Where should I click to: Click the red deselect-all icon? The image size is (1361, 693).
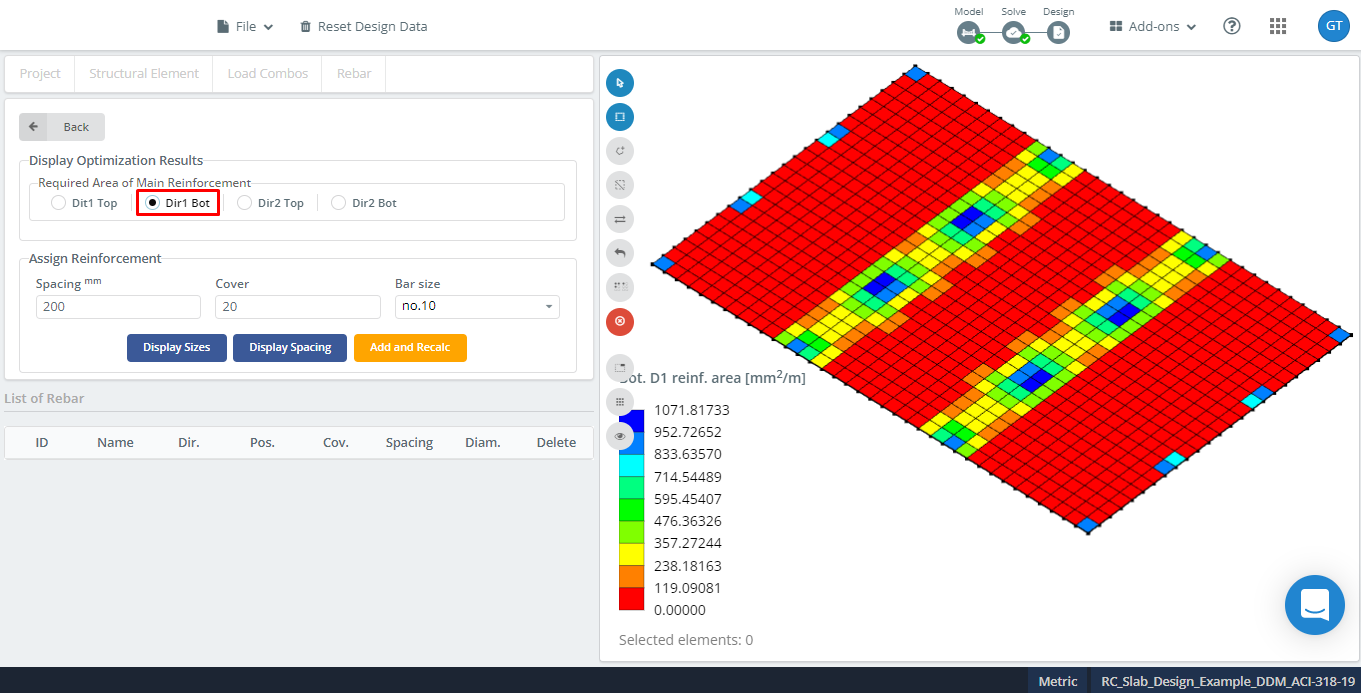(620, 321)
